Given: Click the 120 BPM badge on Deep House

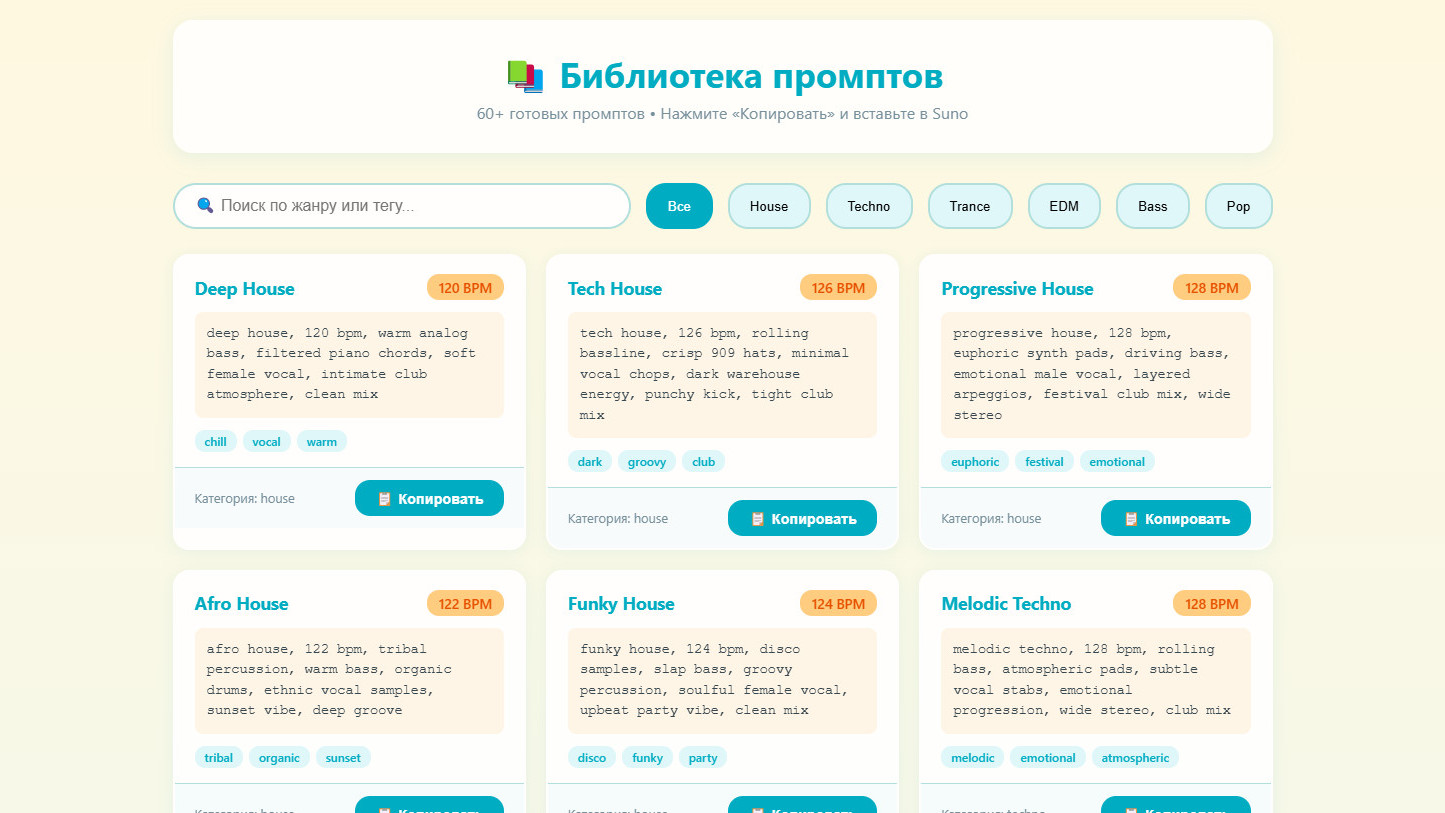Looking at the screenshot, I should click(465, 288).
